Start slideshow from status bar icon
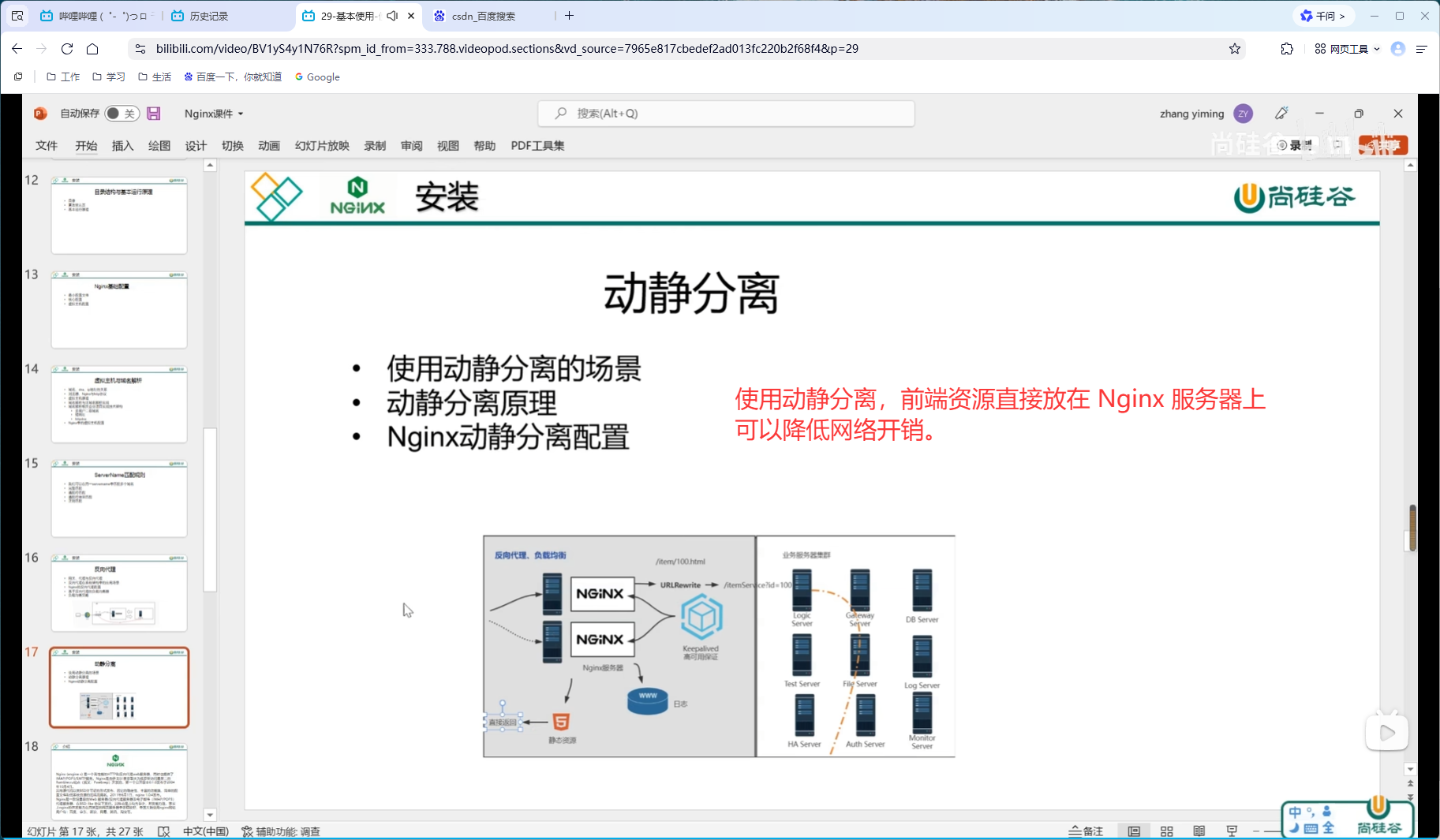The width and height of the screenshot is (1440, 840). [x=1232, y=831]
